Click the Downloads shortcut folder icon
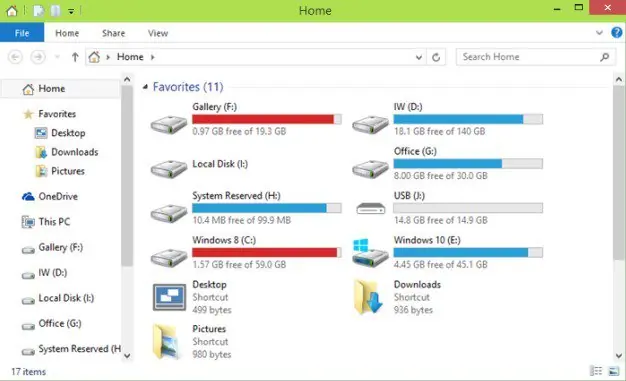The width and height of the screenshot is (626, 381). pos(369,297)
